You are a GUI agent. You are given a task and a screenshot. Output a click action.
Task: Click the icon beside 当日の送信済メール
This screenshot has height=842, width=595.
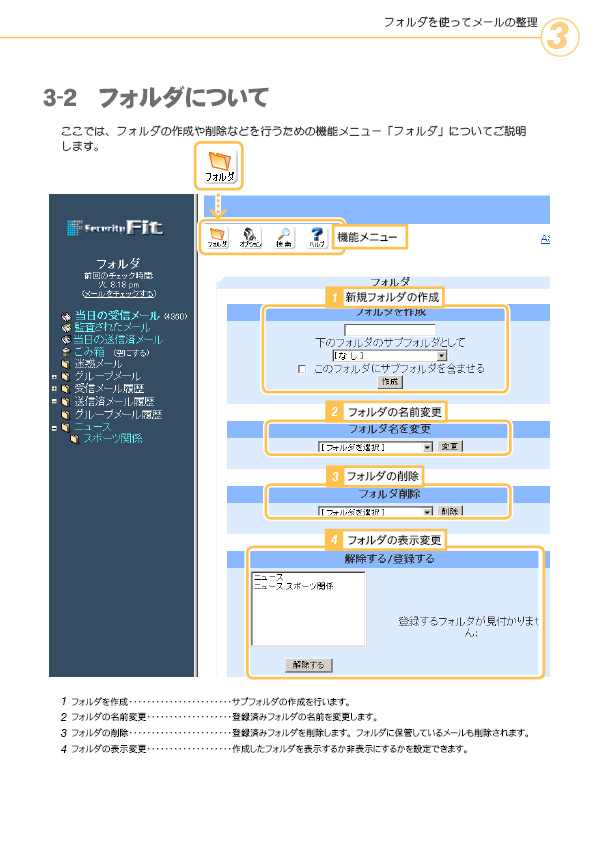[x=66, y=340]
